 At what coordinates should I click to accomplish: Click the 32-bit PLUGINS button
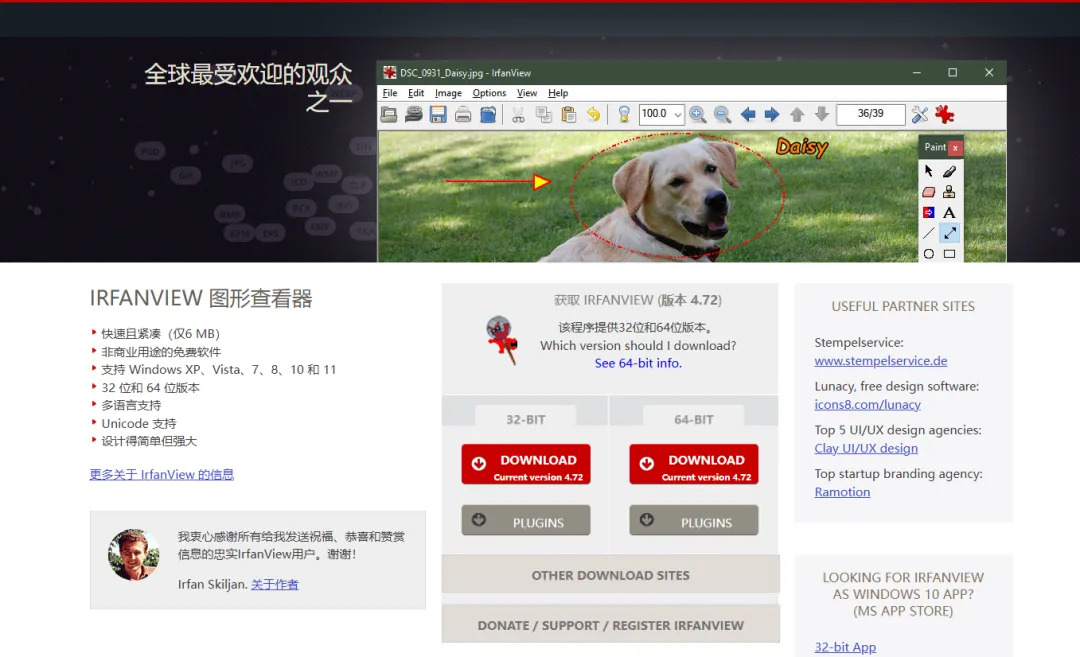[x=526, y=521]
